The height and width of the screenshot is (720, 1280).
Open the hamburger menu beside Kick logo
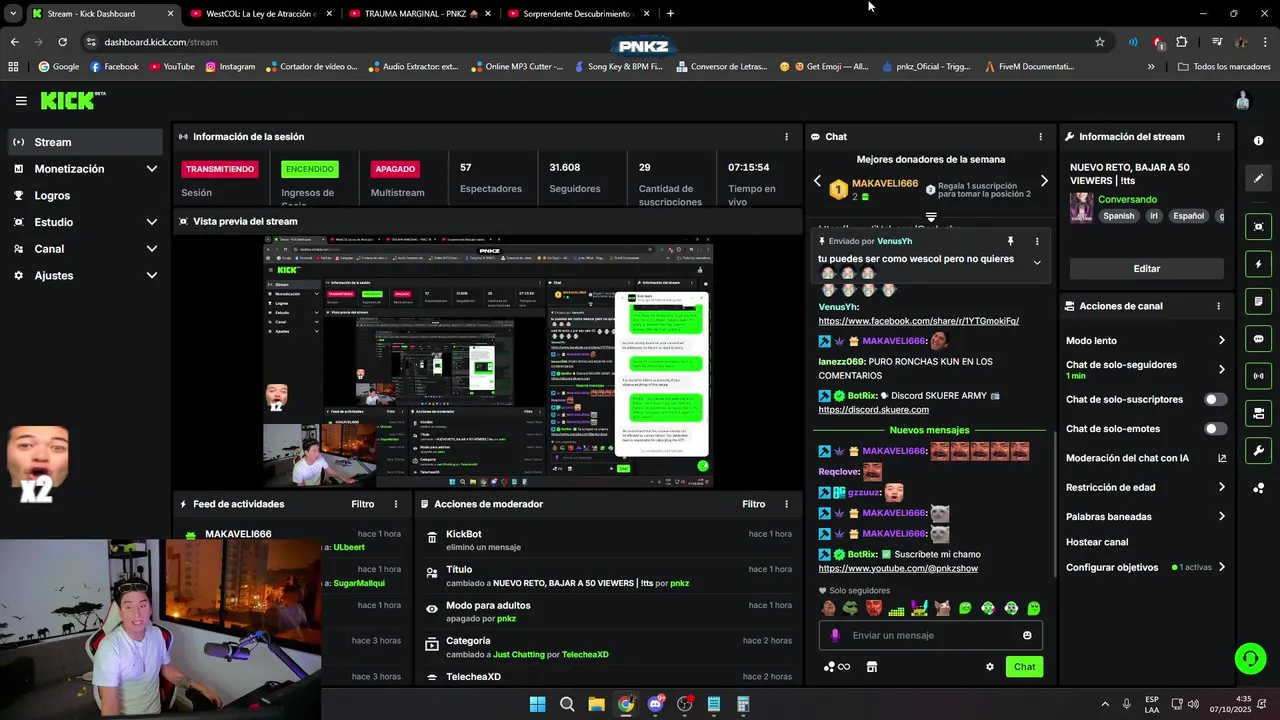tap(21, 101)
